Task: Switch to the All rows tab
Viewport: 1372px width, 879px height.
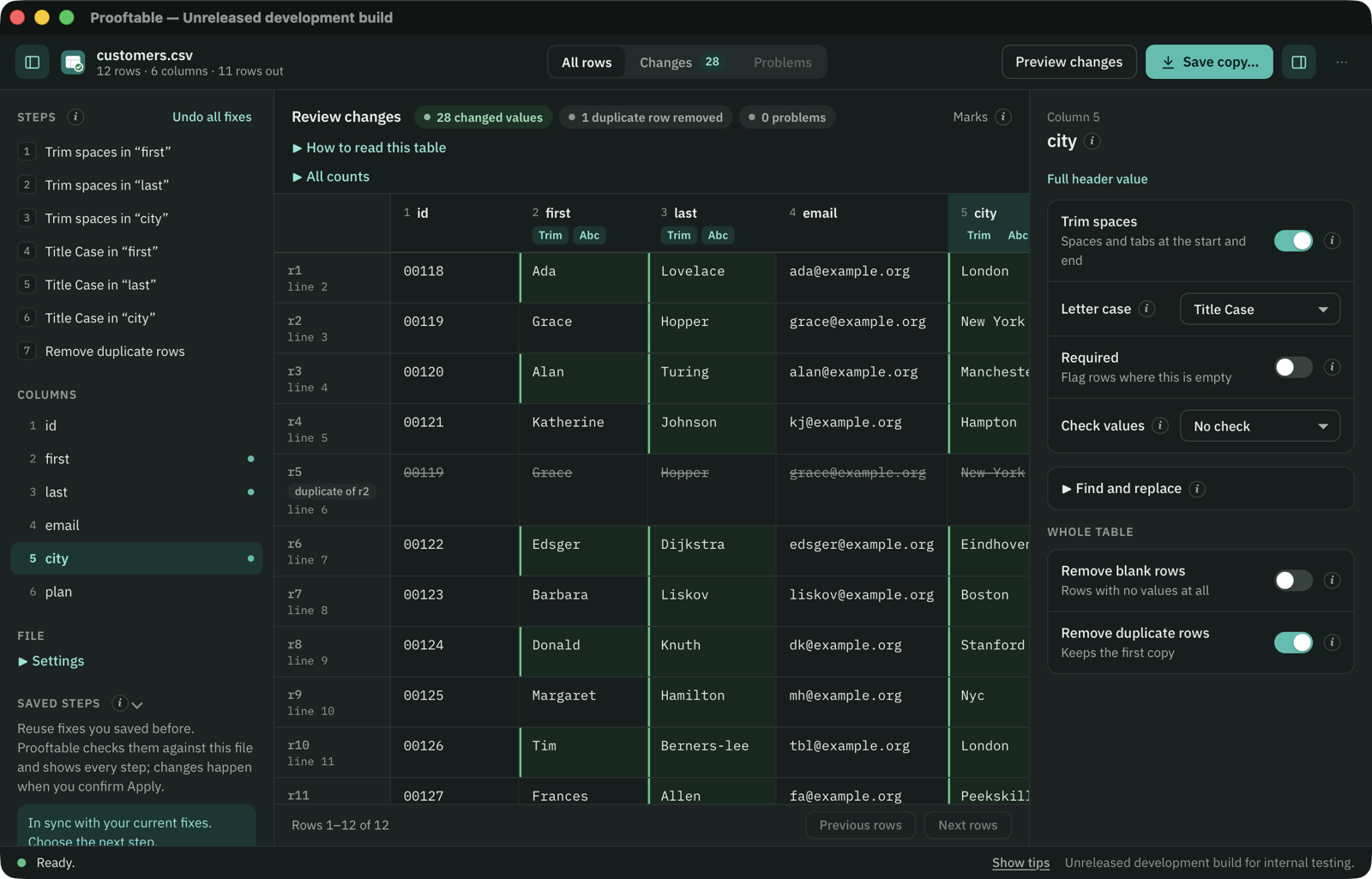Action: (587, 62)
